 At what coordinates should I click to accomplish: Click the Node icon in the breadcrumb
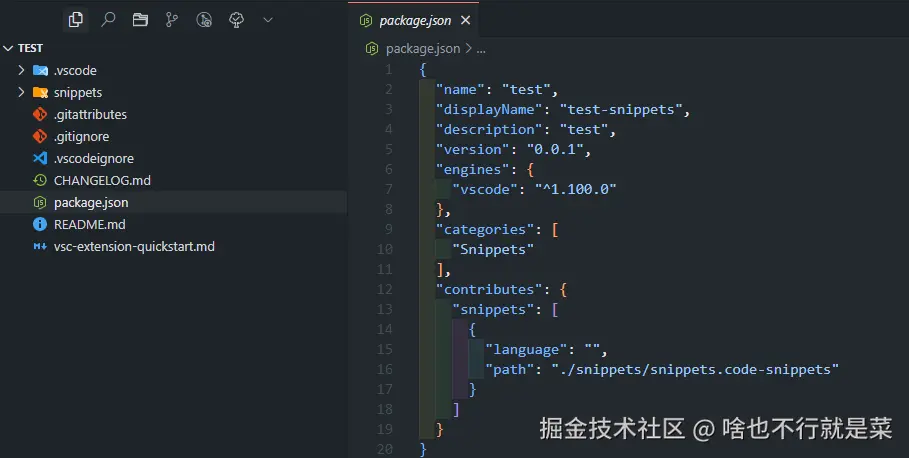(372, 49)
